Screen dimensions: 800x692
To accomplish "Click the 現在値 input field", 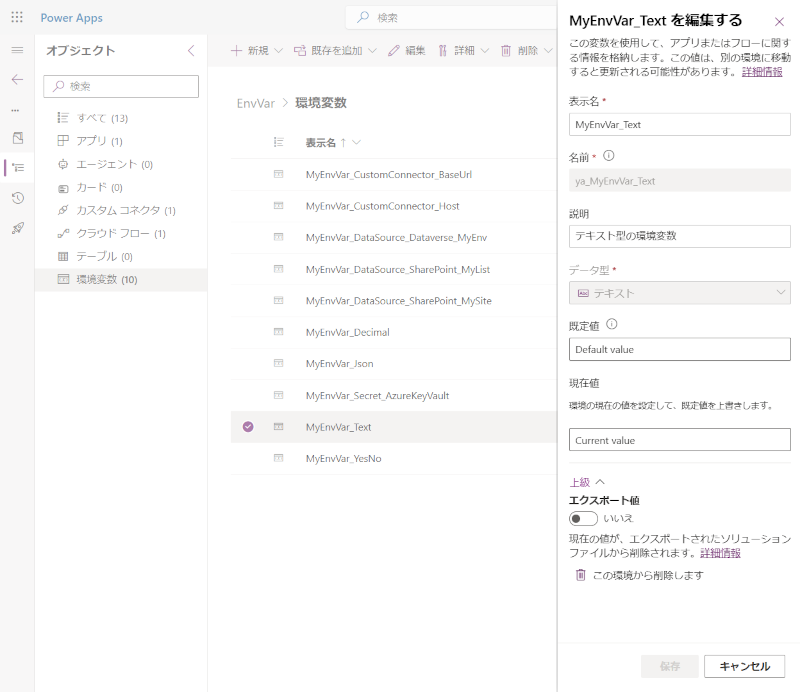I will coord(679,440).
